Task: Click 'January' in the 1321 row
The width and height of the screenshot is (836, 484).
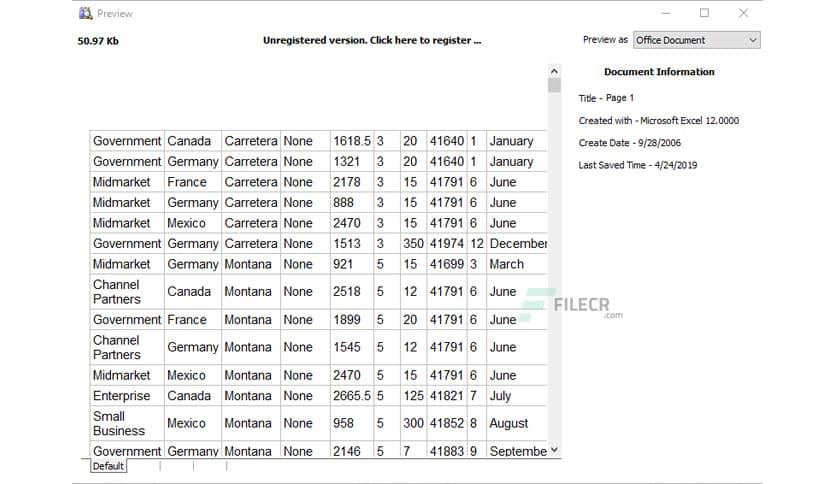Action: coord(517,162)
